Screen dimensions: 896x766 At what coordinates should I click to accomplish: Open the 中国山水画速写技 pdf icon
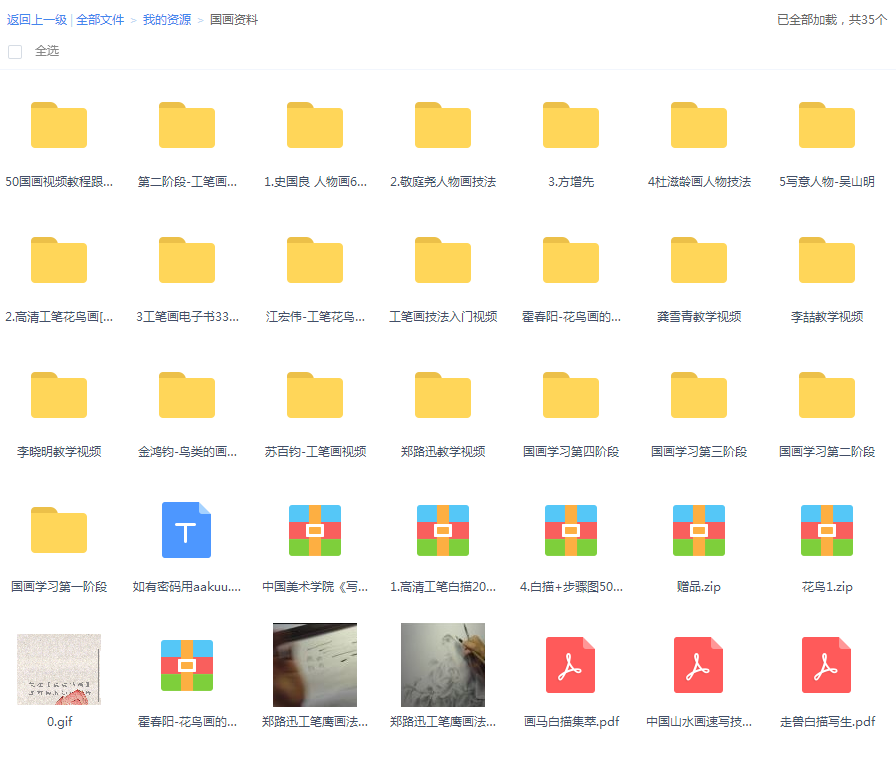[x=699, y=665]
